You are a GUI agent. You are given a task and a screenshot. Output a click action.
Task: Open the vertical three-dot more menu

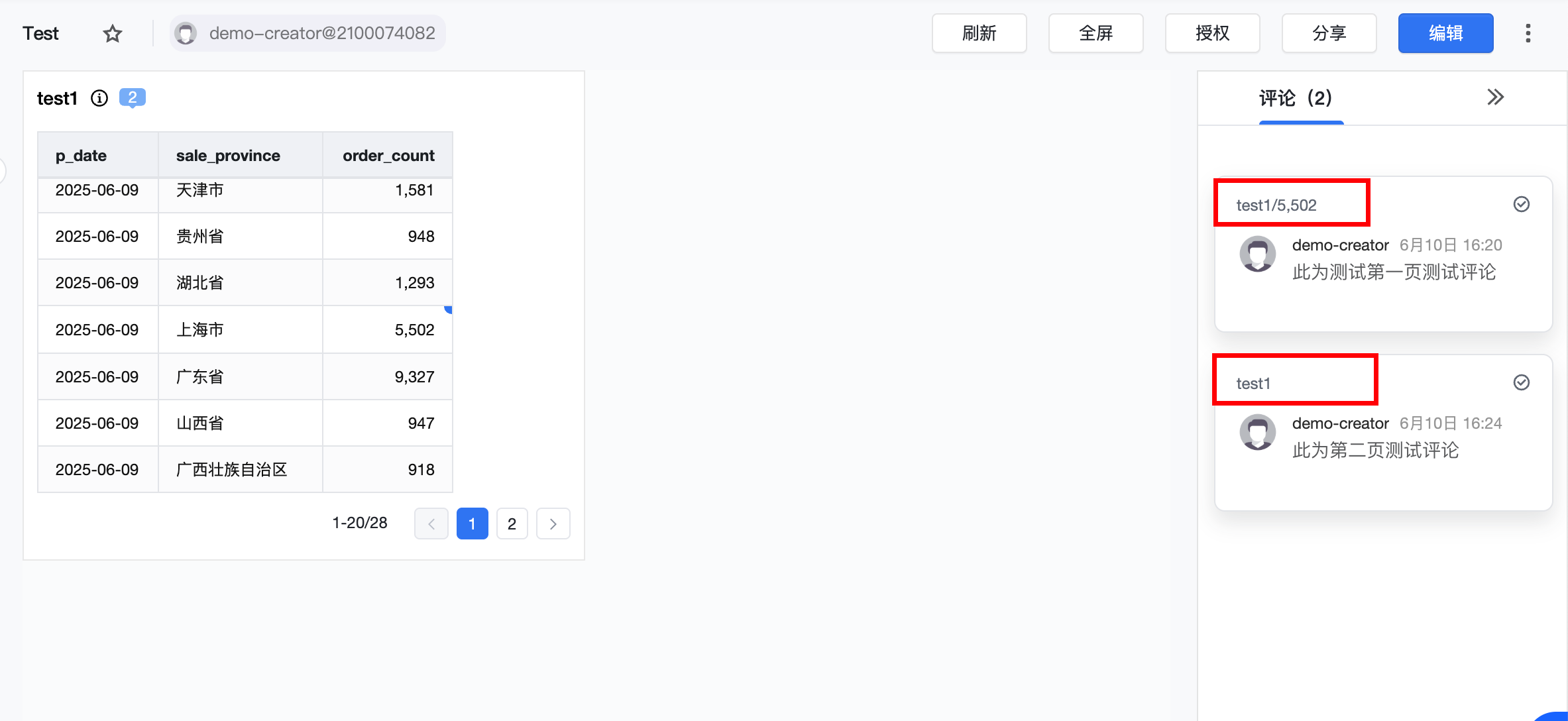(1528, 33)
